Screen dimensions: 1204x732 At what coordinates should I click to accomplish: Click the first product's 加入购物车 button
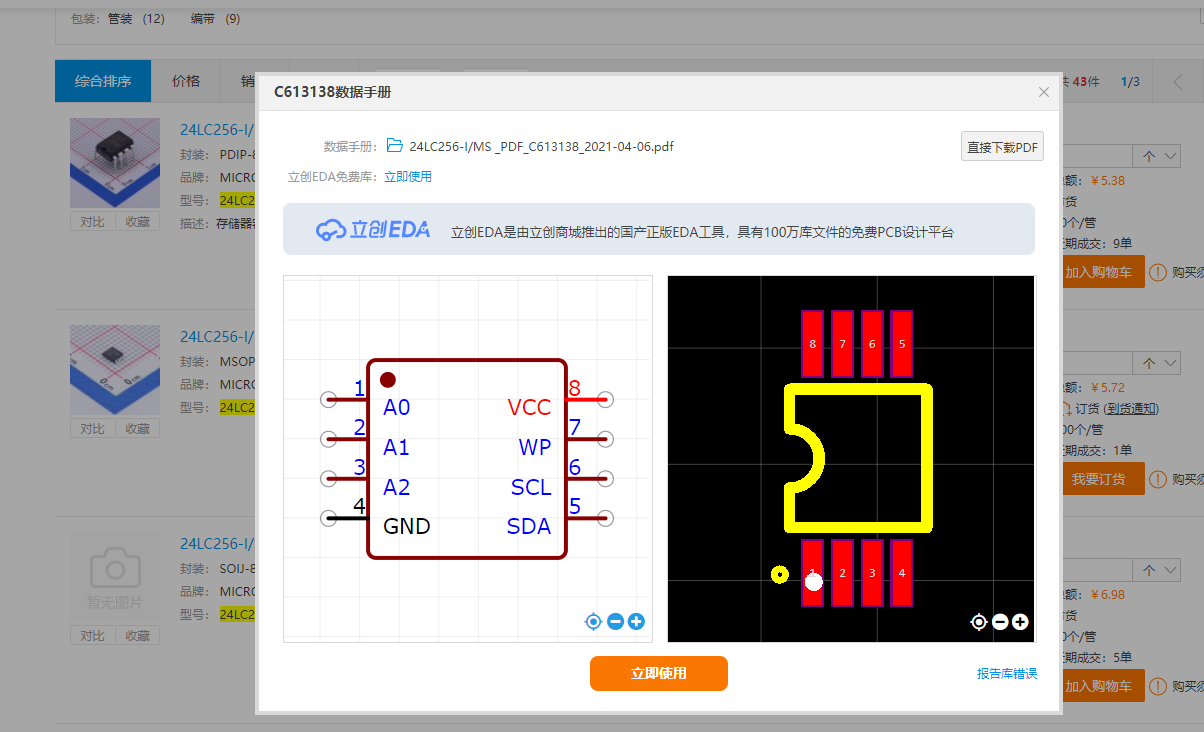click(x=1102, y=272)
